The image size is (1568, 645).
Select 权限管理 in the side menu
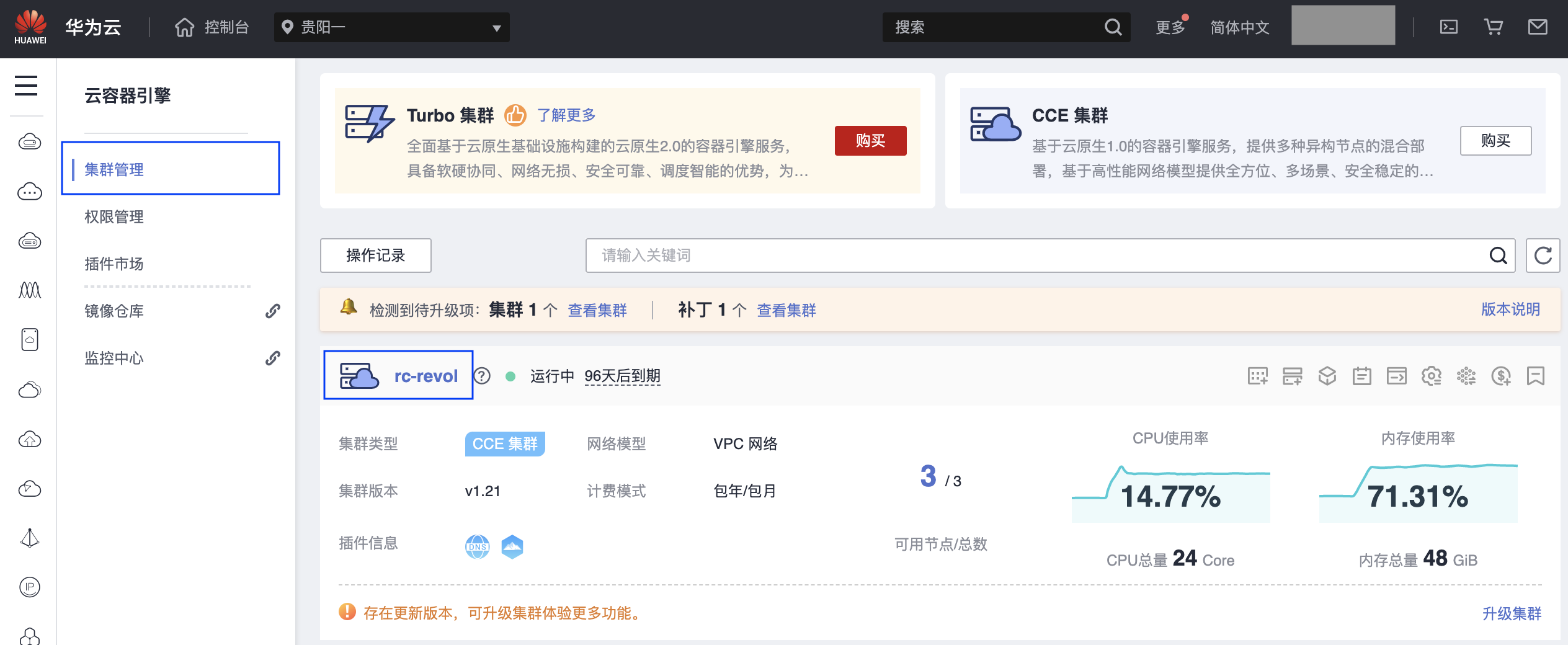pyautogui.click(x=114, y=216)
